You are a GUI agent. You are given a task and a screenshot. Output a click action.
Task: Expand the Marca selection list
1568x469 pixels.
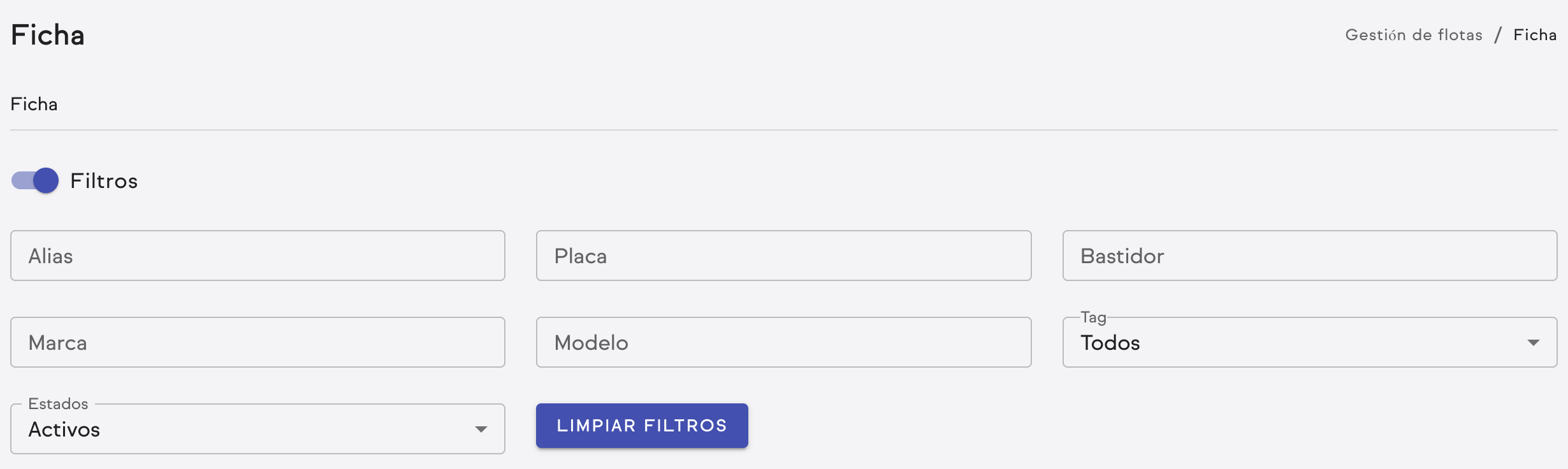(480, 342)
